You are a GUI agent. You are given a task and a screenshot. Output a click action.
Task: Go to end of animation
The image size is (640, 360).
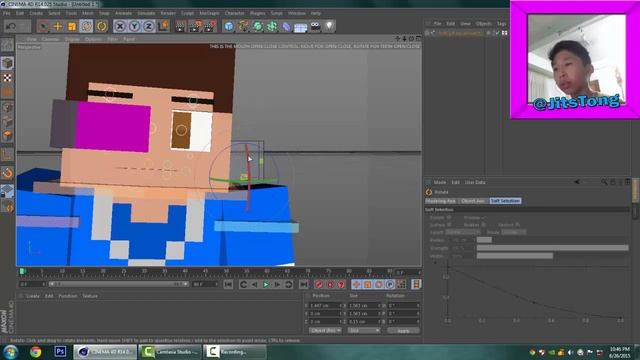[x=304, y=284]
